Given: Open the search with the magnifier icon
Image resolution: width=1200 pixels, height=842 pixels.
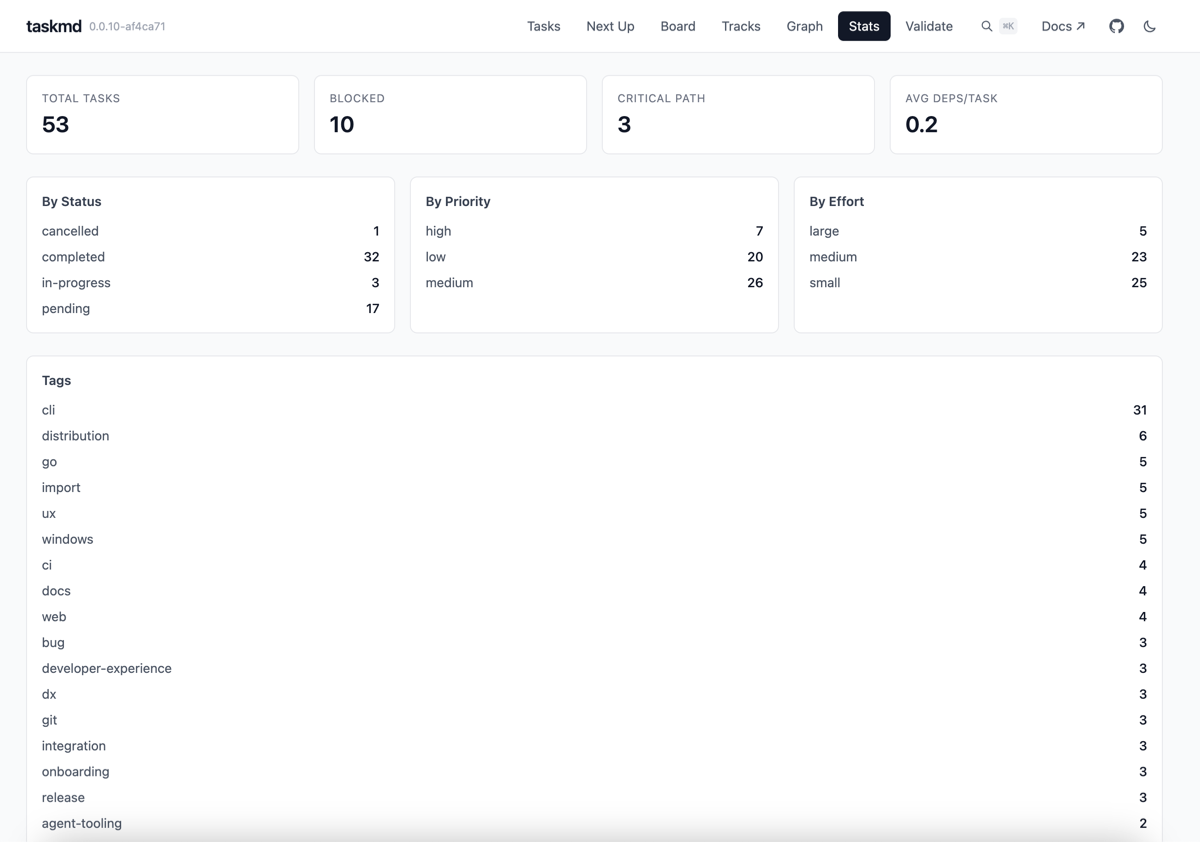Looking at the screenshot, I should (x=986, y=26).
